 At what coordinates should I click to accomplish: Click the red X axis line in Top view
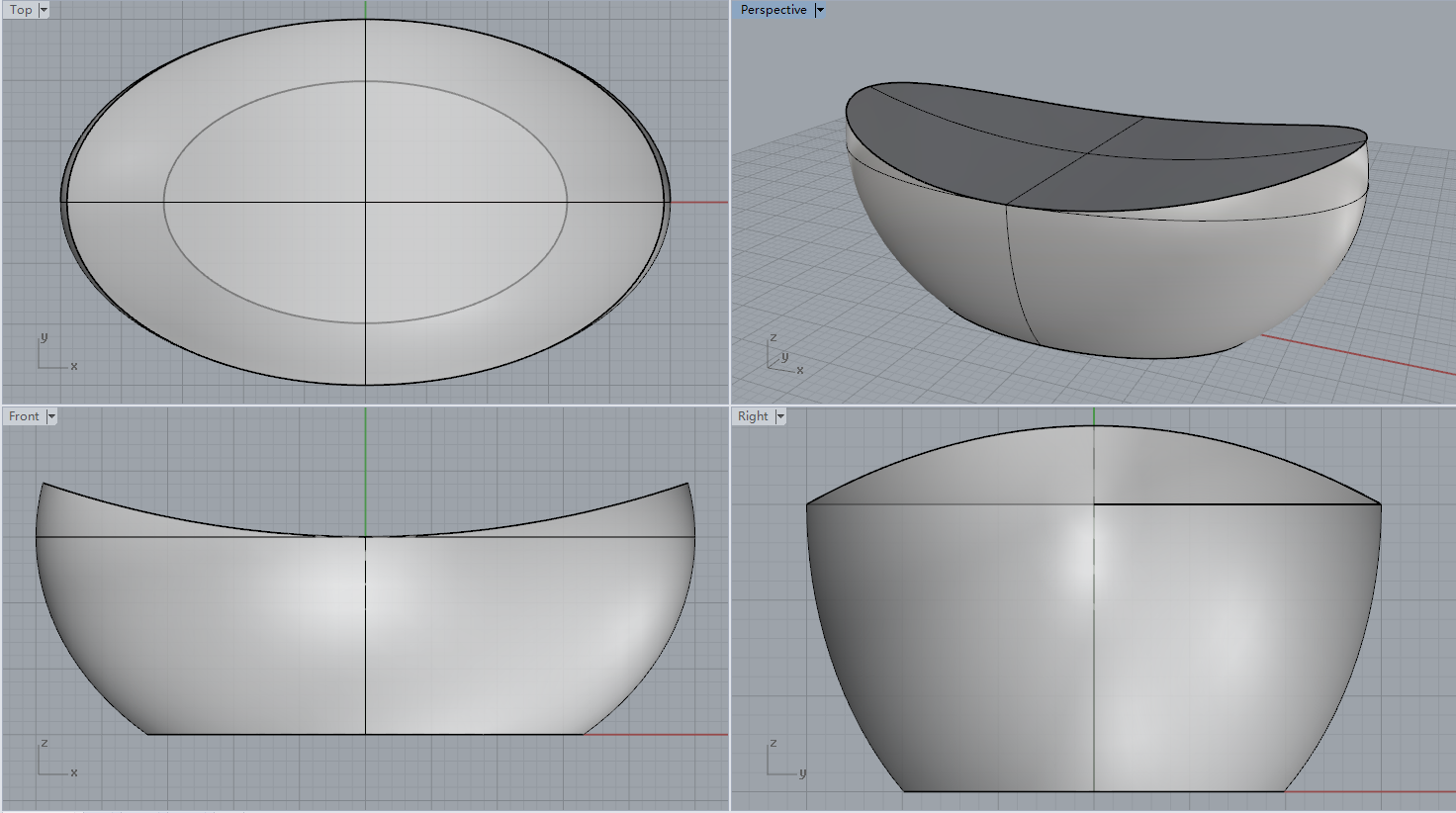700,202
